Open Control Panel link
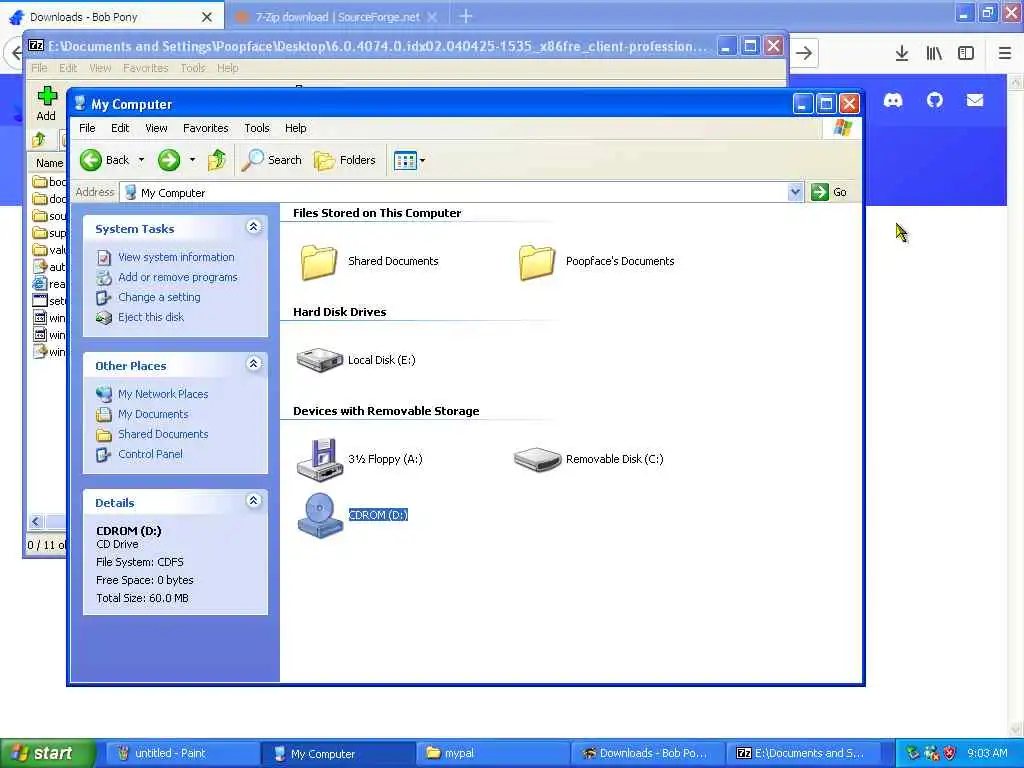This screenshot has width=1024, height=768. (150, 454)
